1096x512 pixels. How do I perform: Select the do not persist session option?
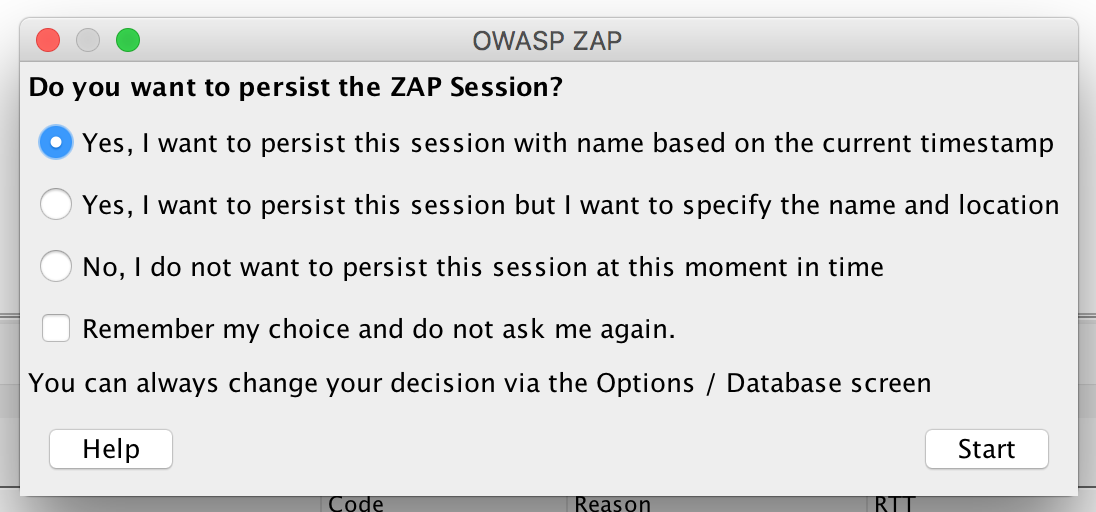(56, 266)
